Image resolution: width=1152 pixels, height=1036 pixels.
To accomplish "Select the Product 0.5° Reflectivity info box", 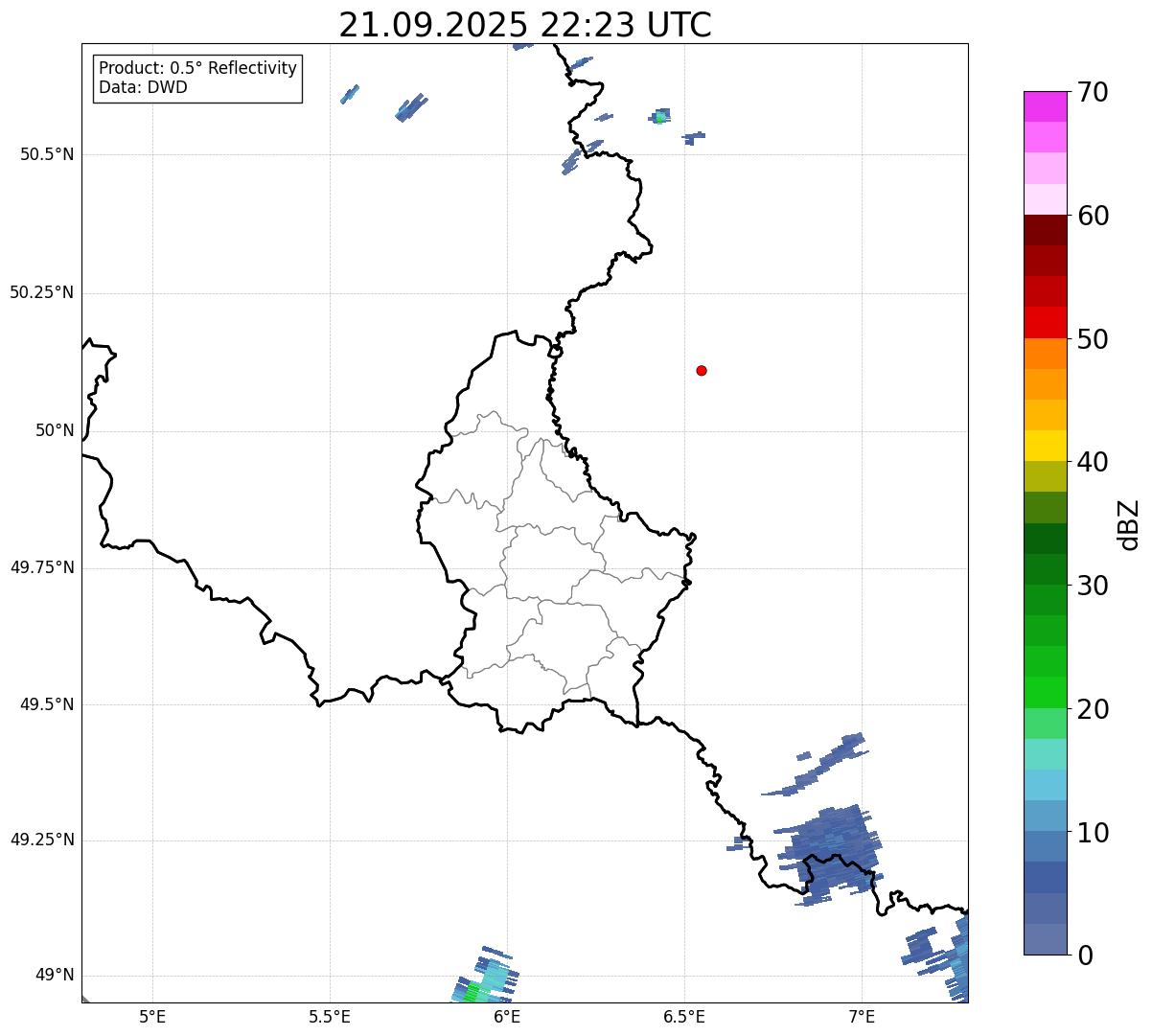I will 197,79.
